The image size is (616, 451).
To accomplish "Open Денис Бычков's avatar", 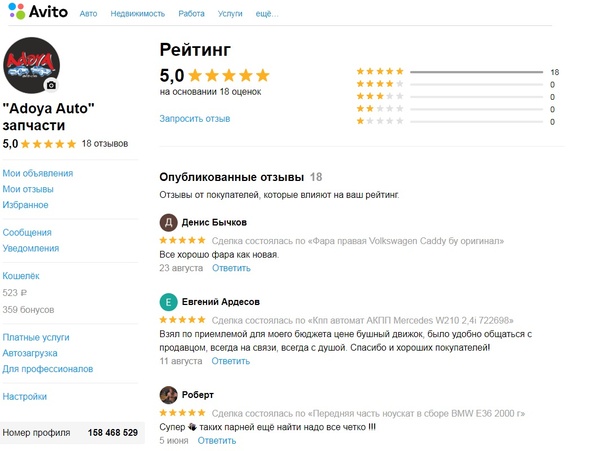I will [x=169, y=223].
